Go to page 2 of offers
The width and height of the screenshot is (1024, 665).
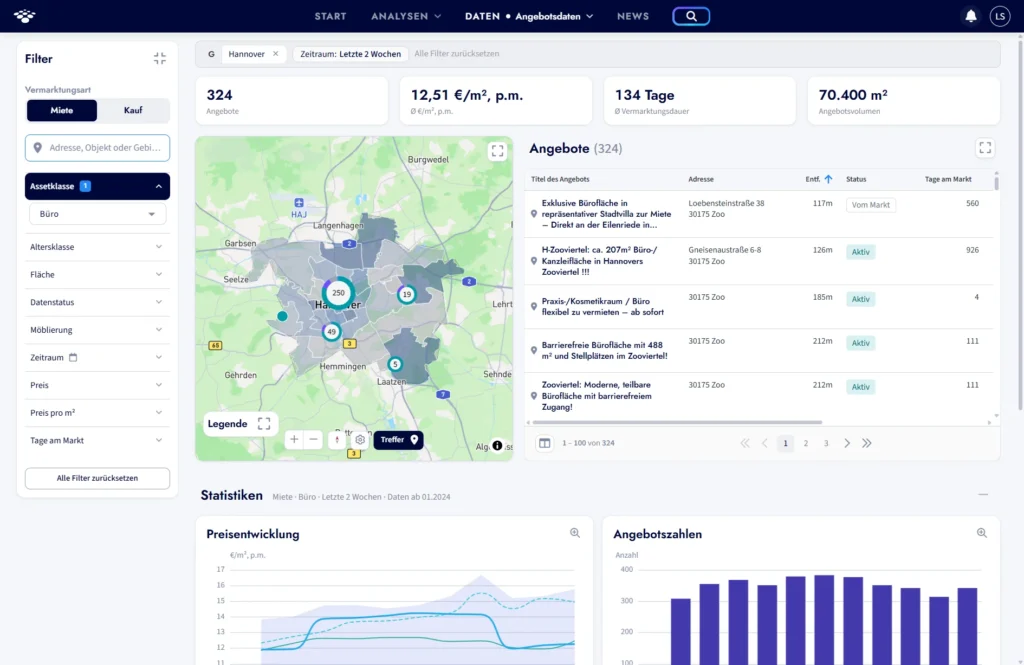(806, 443)
